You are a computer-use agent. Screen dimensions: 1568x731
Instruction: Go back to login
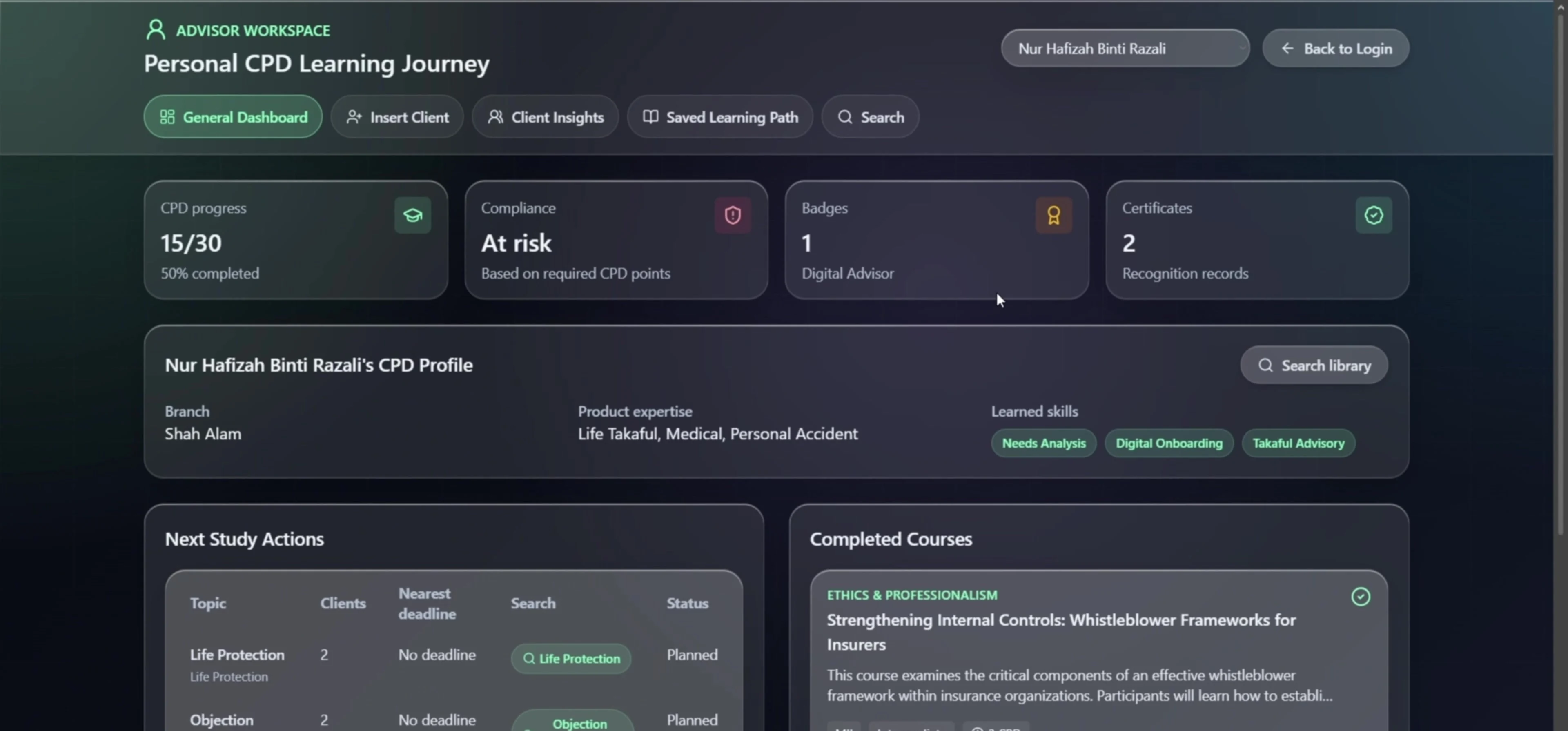(1336, 48)
